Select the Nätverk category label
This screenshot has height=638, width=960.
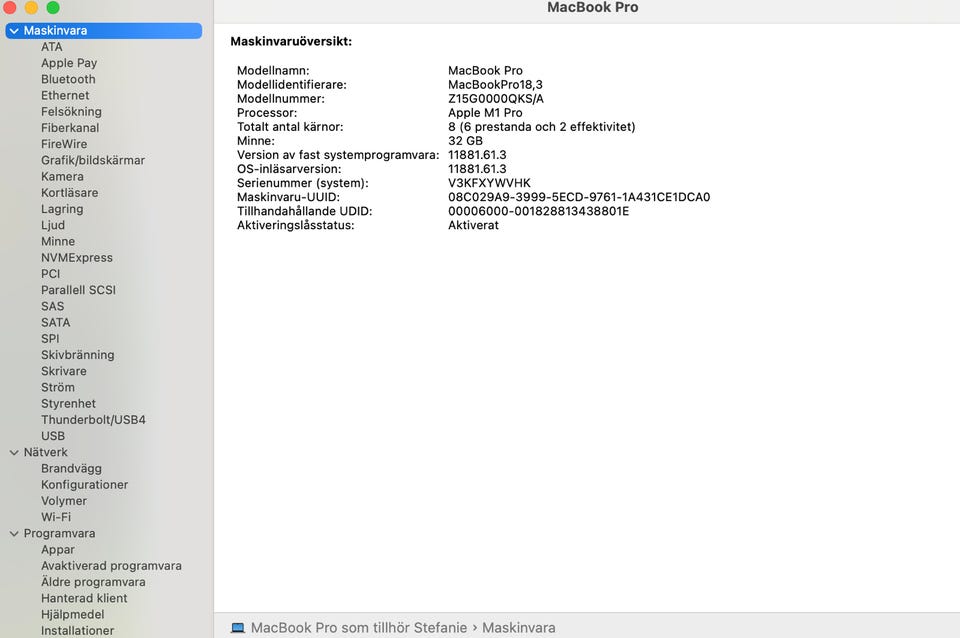pos(45,452)
